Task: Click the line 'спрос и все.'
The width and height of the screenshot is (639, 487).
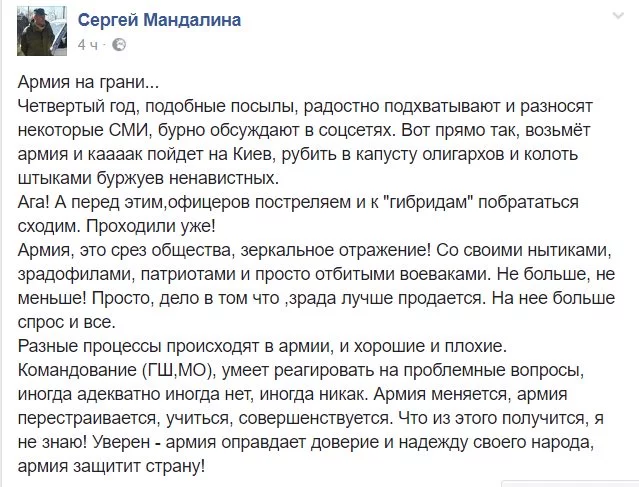Action: (x=67, y=322)
